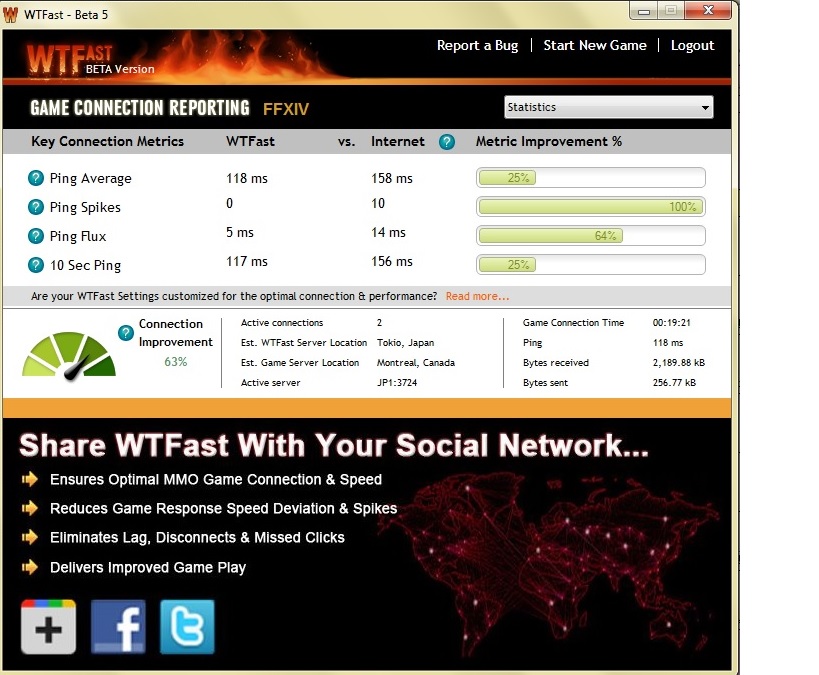
Task: Click the 10 Sec Ping 25% bar
Action: 591,264
